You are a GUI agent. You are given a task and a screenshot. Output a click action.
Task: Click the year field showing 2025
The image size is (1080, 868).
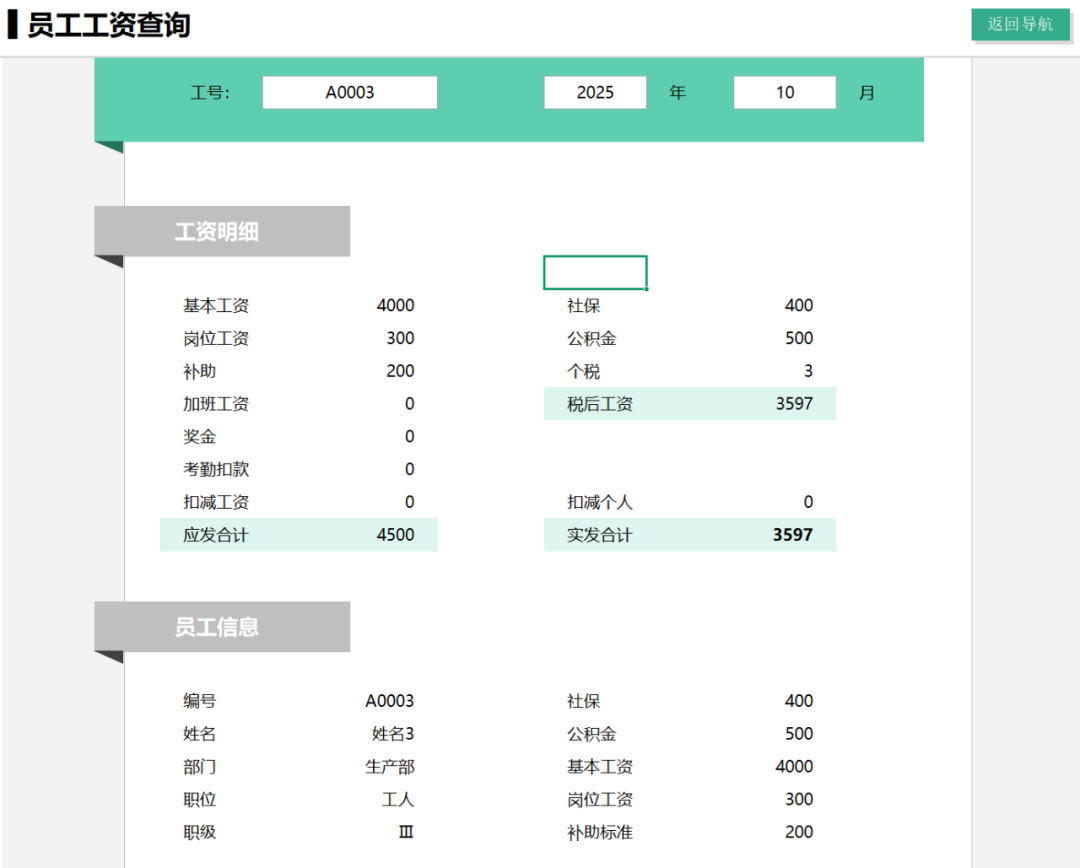click(x=595, y=92)
